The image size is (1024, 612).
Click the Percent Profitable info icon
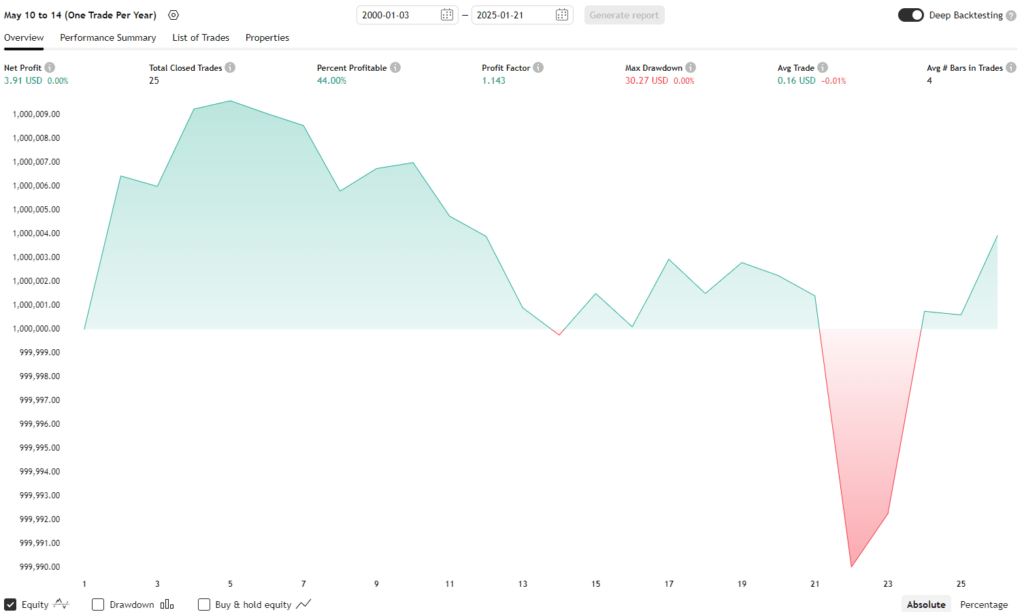pos(395,68)
